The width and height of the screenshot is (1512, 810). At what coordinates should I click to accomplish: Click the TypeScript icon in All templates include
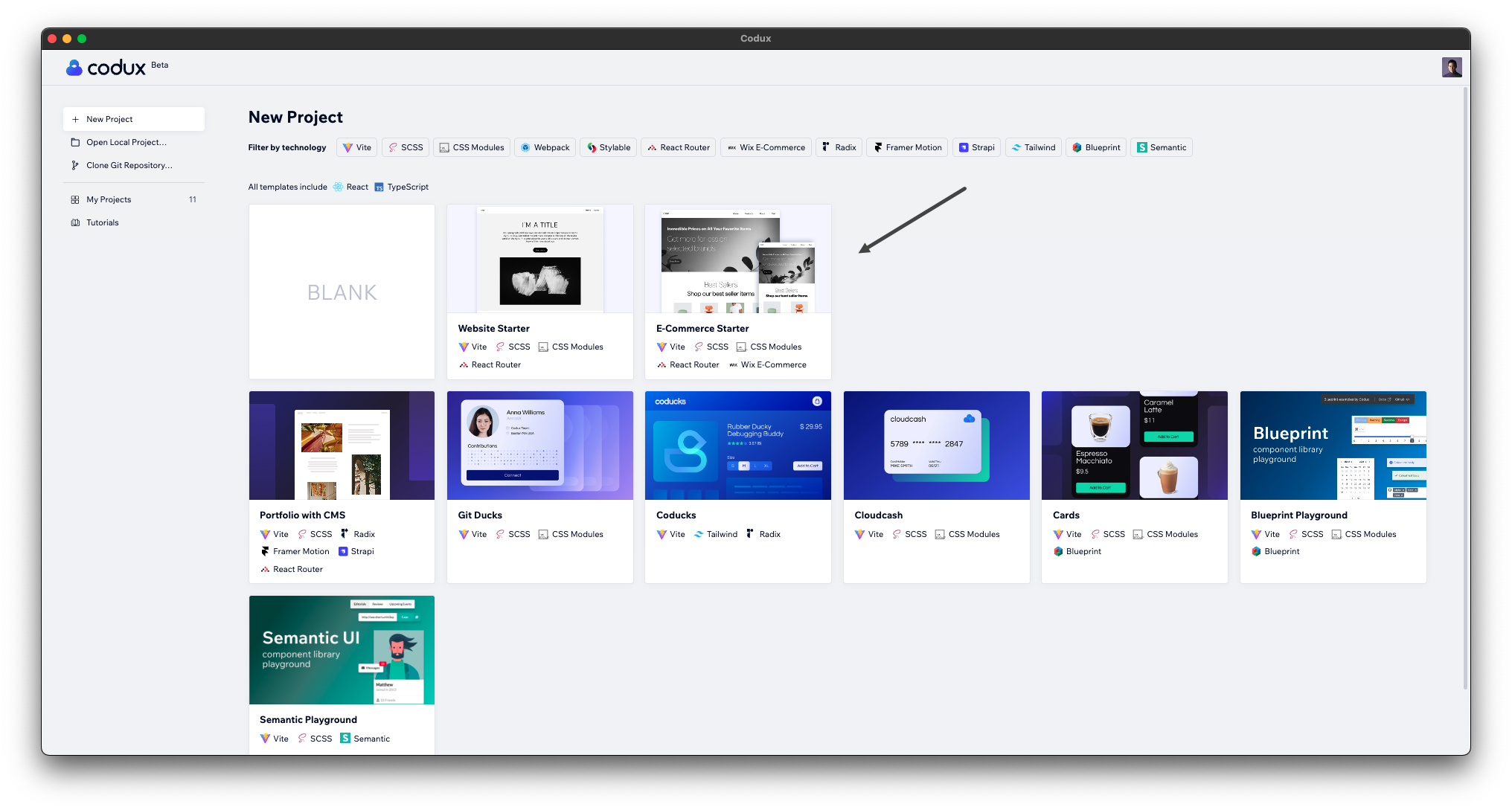point(379,187)
